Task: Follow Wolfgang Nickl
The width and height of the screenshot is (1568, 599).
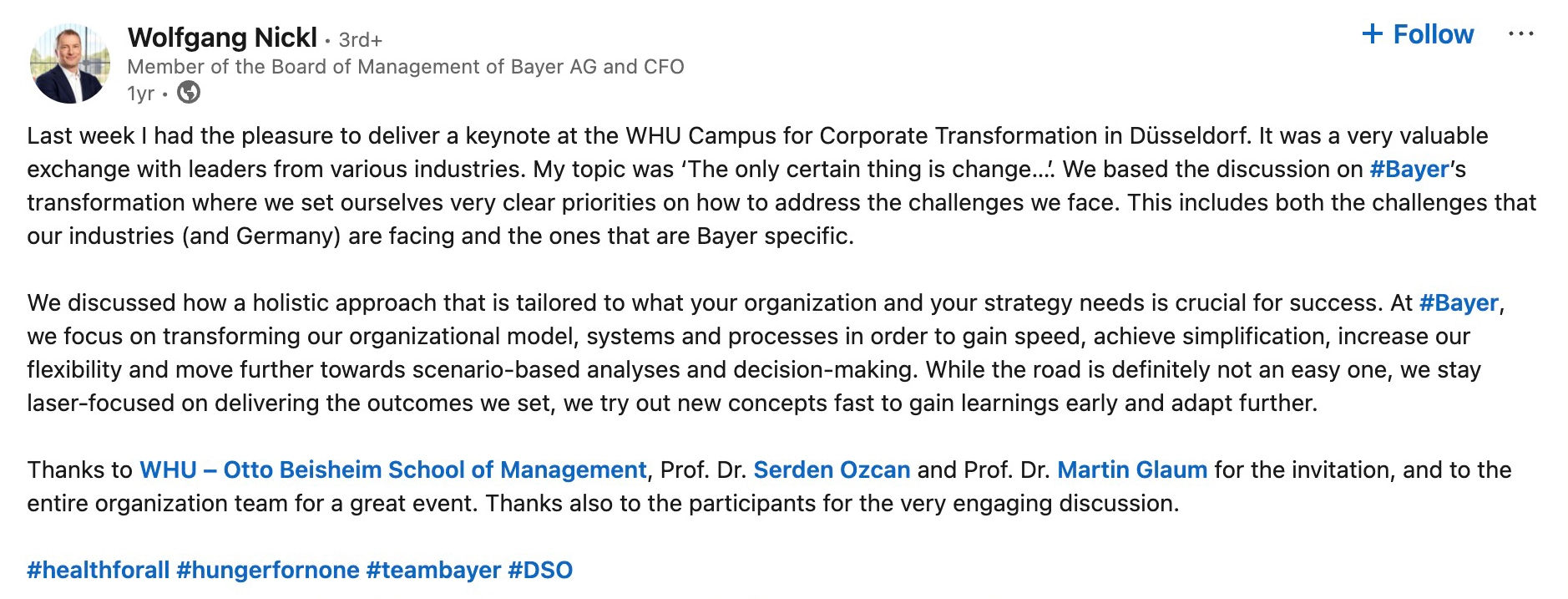Action: (x=1418, y=34)
